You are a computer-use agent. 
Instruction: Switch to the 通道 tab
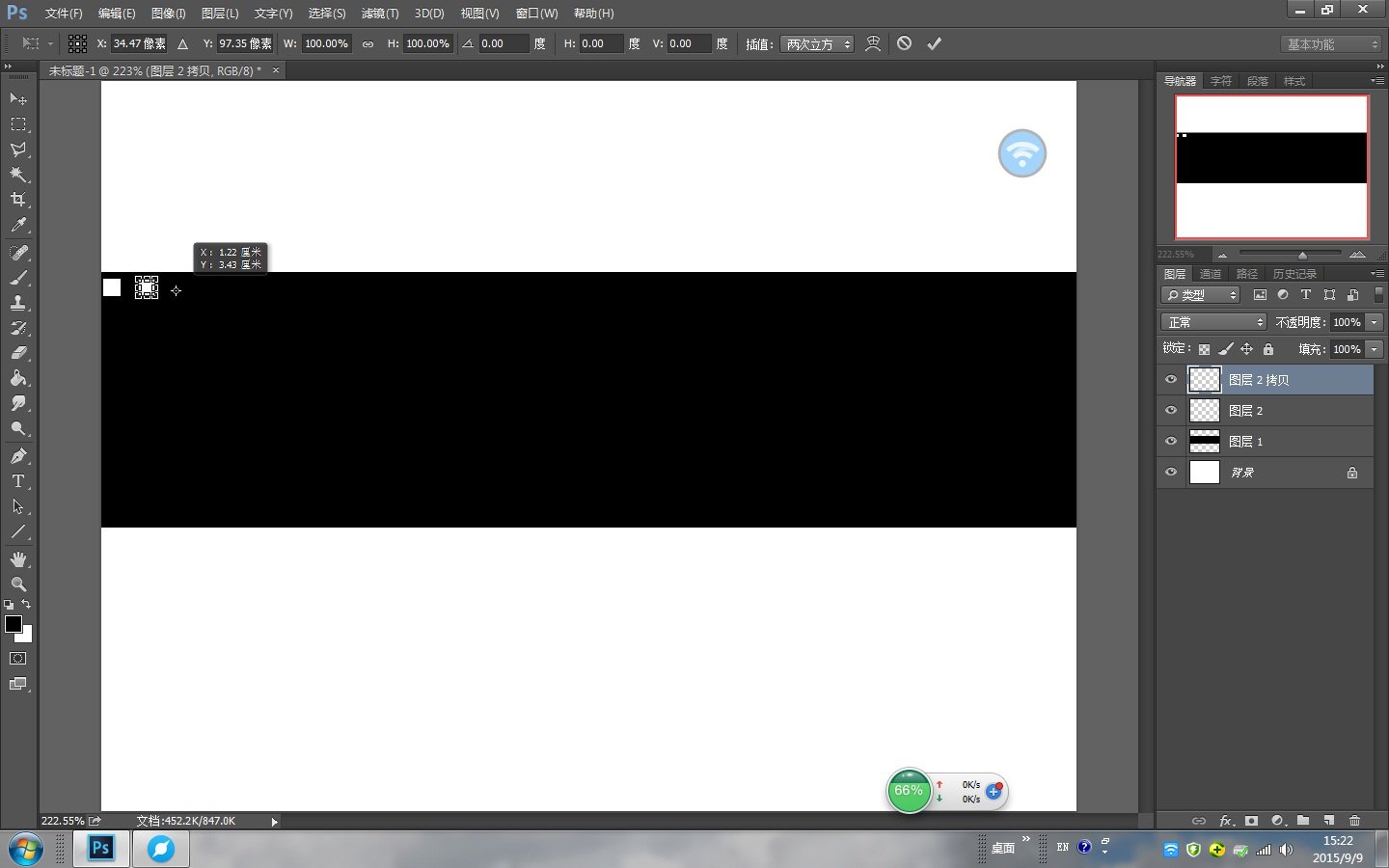[x=1210, y=274]
